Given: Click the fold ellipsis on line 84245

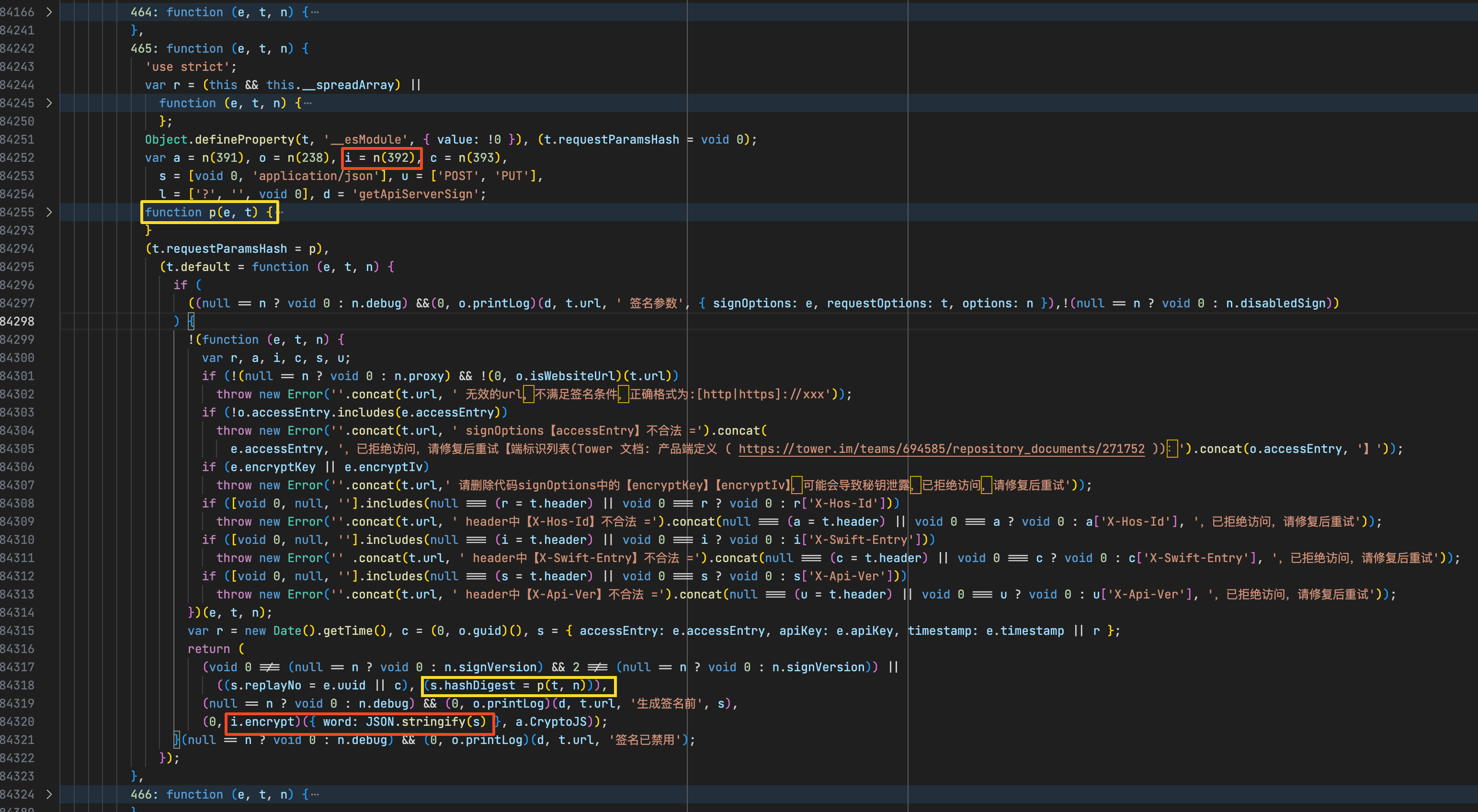Looking at the screenshot, I should pyautogui.click(x=307, y=103).
